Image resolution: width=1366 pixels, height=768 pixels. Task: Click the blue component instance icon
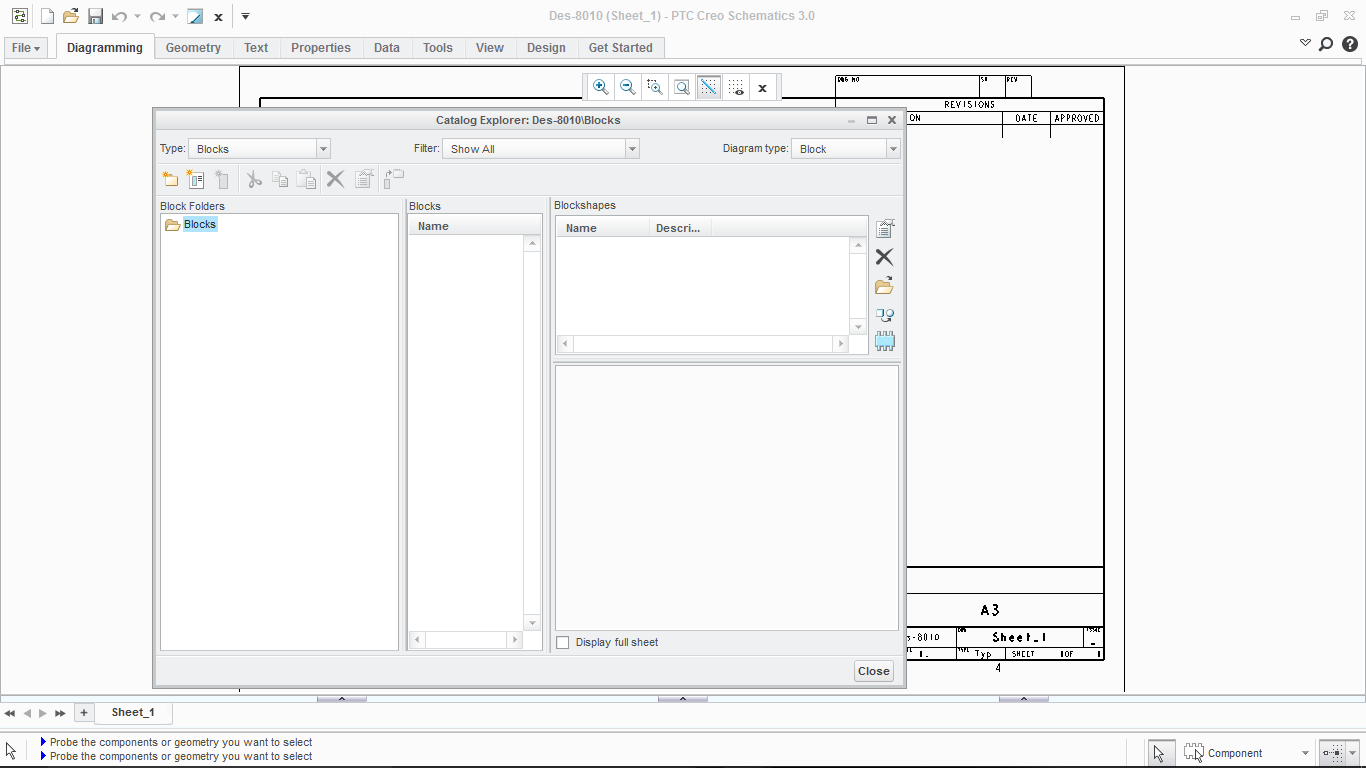tap(884, 341)
